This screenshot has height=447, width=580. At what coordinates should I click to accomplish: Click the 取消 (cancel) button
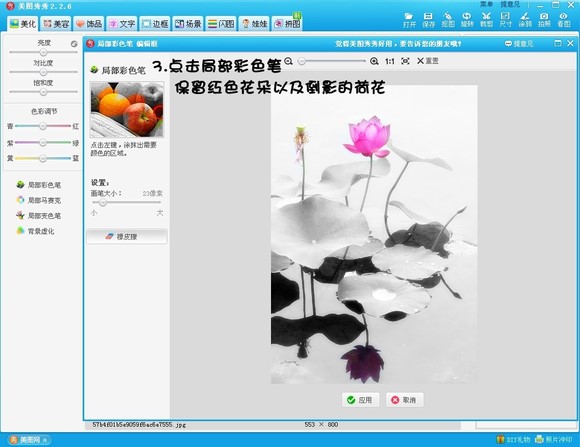[405, 400]
